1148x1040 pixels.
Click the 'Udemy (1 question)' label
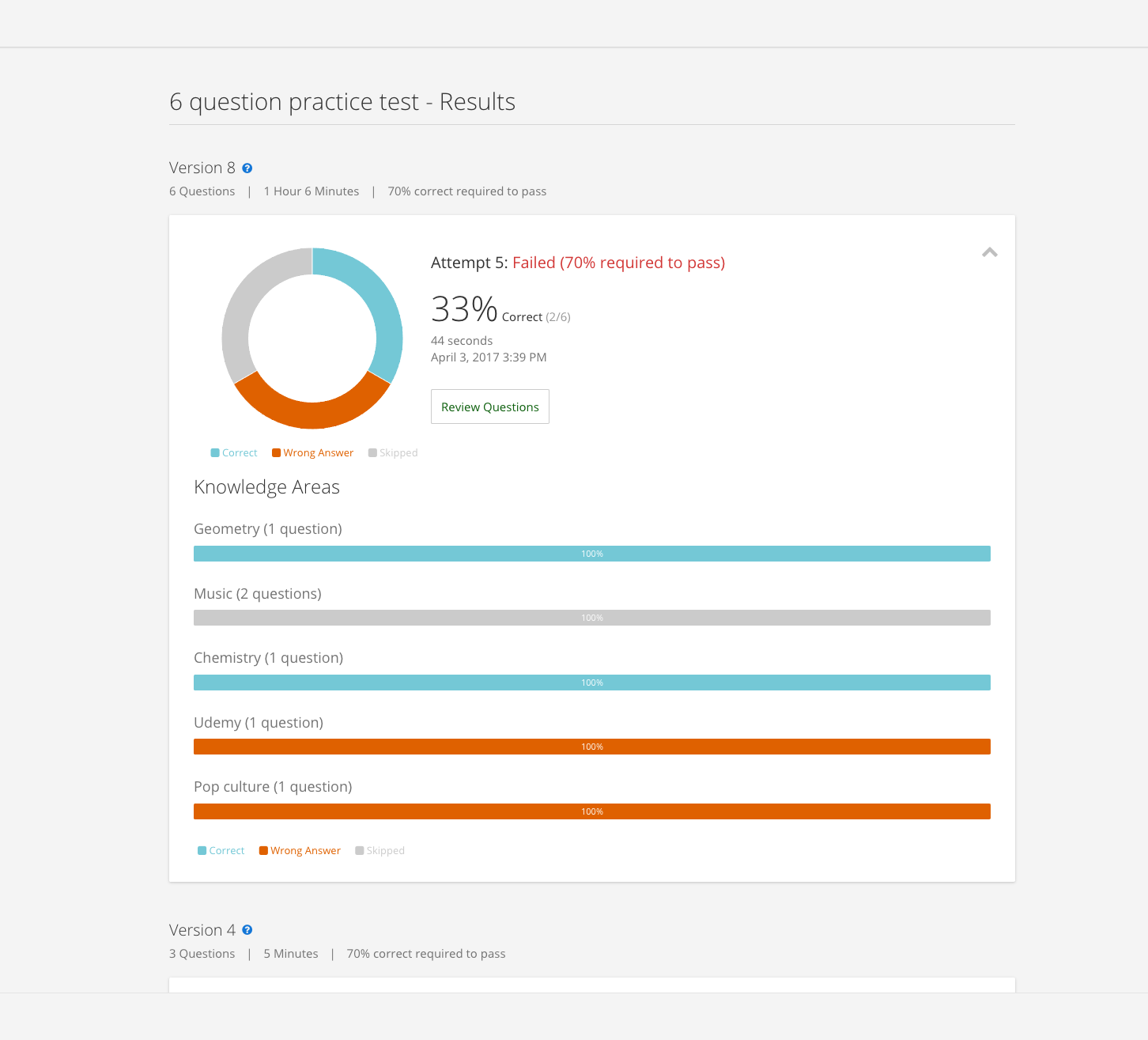(x=259, y=723)
